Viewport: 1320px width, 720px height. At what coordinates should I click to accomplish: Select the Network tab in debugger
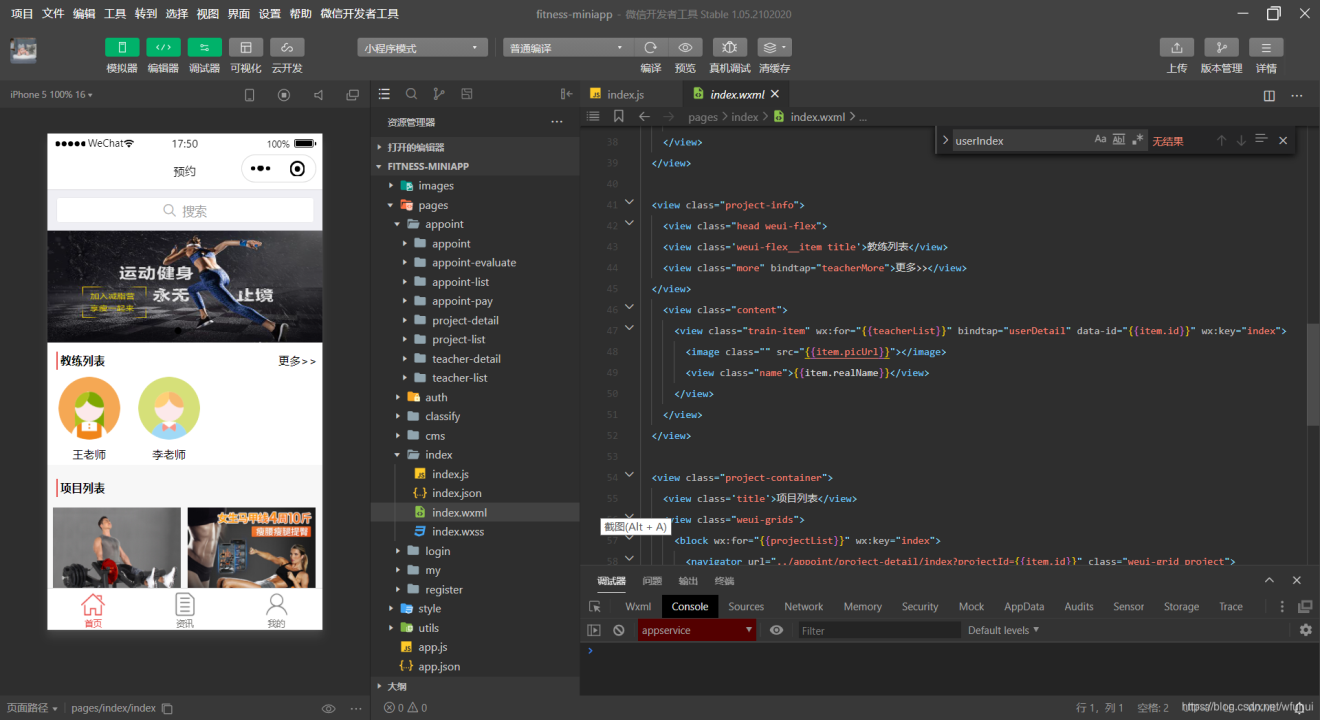[x=803, y=606]
